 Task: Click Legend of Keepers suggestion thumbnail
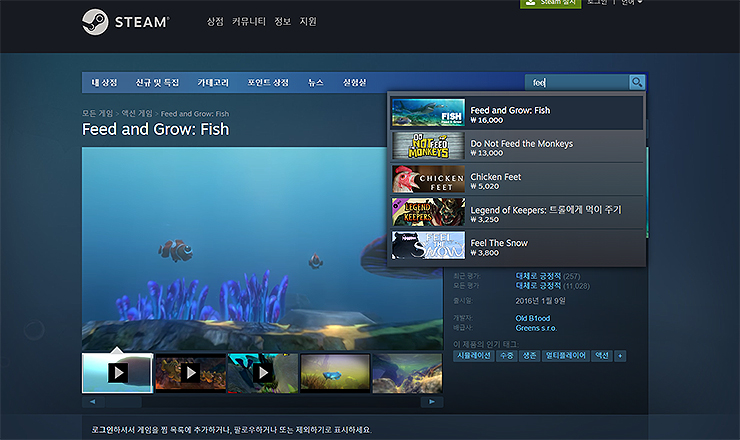(429, 212)
